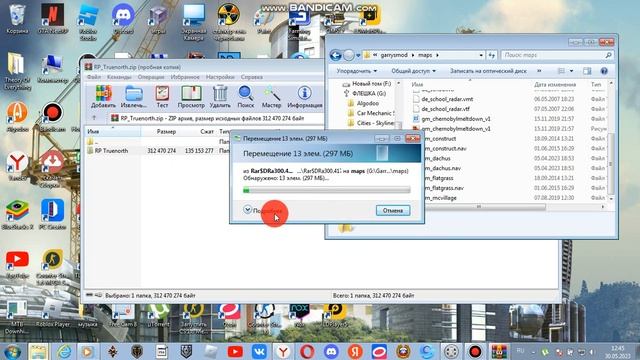This screenshot has height=360, width=640.
Task: Click the Тест (Test) icon in WinRAR
Action: tap(162, 96)
